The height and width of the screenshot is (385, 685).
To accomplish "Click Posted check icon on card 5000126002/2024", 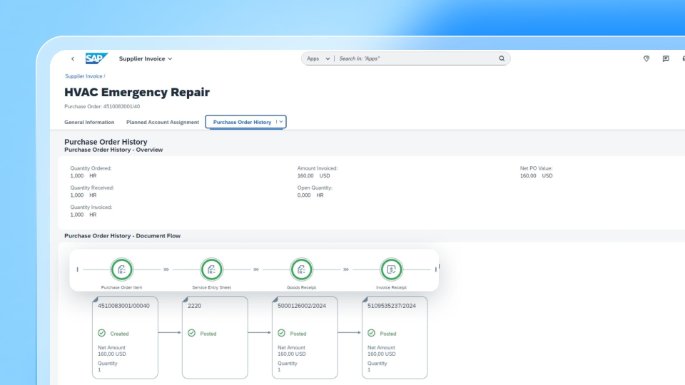I will [281, 333].
